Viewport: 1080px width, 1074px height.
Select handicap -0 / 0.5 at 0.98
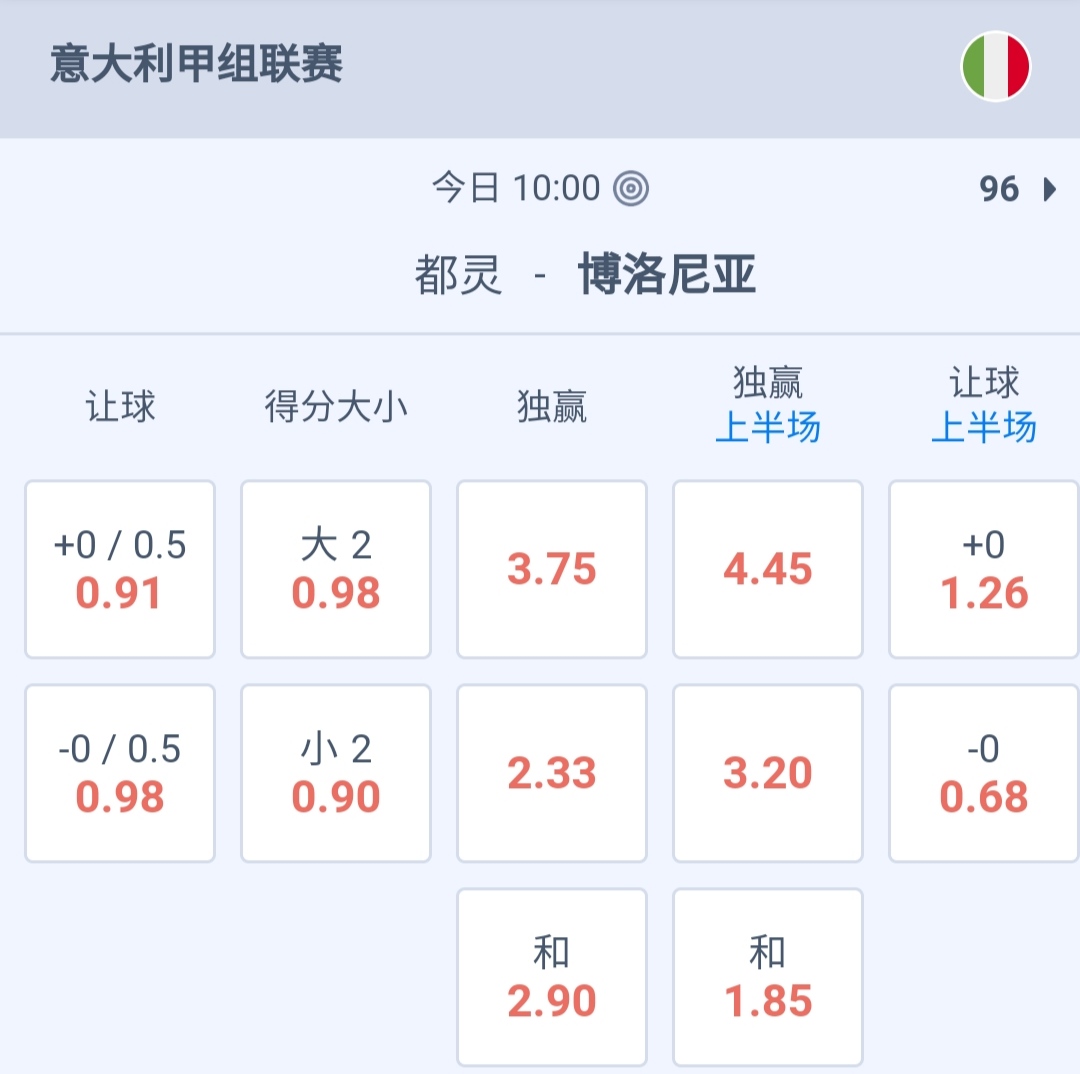point(120,773)
